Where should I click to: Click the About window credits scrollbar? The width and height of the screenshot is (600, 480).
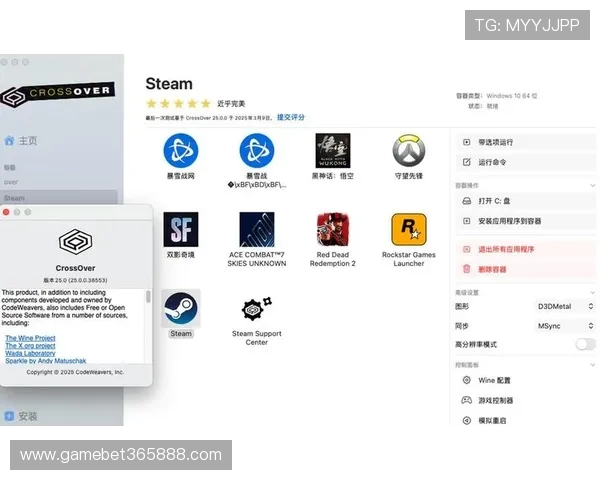(x=148, y=297)
